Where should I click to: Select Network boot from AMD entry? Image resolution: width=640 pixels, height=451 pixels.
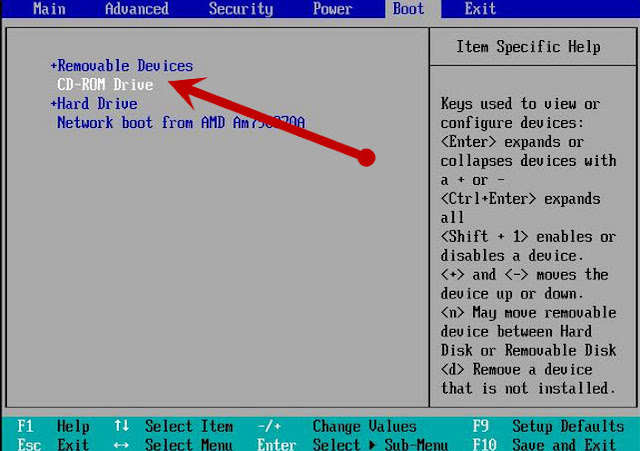(181, 122)
